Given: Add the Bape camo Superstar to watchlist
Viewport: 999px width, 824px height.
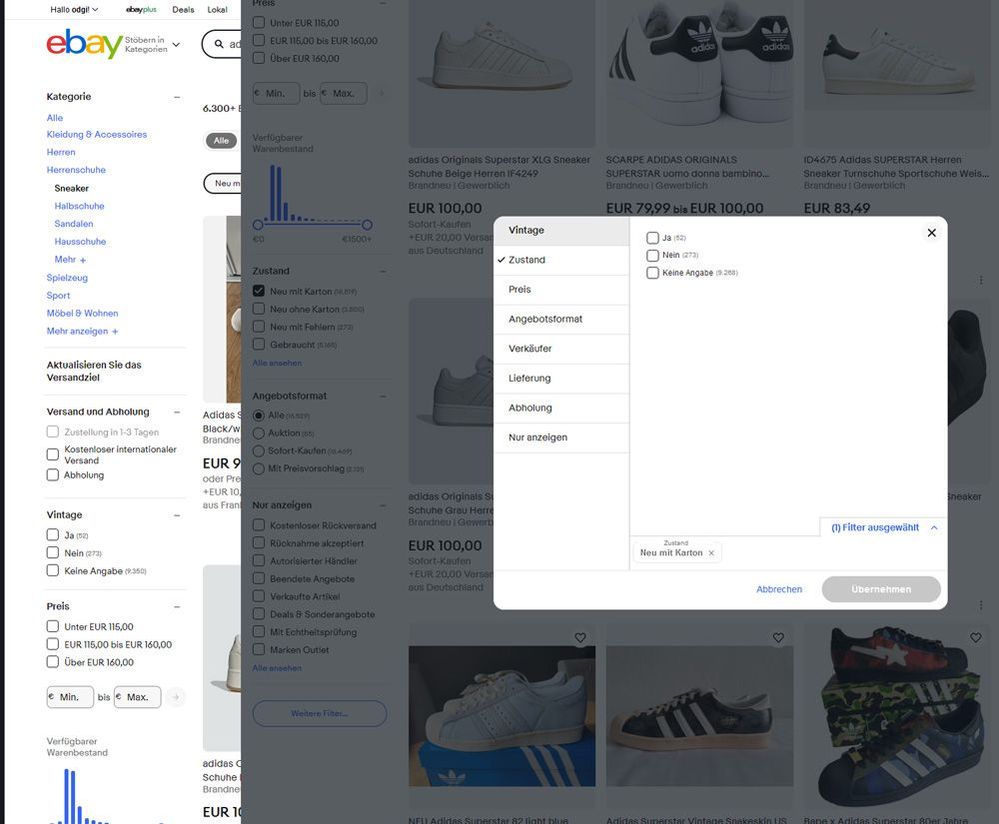Looking at the screenshot, I should click(976, 638).
